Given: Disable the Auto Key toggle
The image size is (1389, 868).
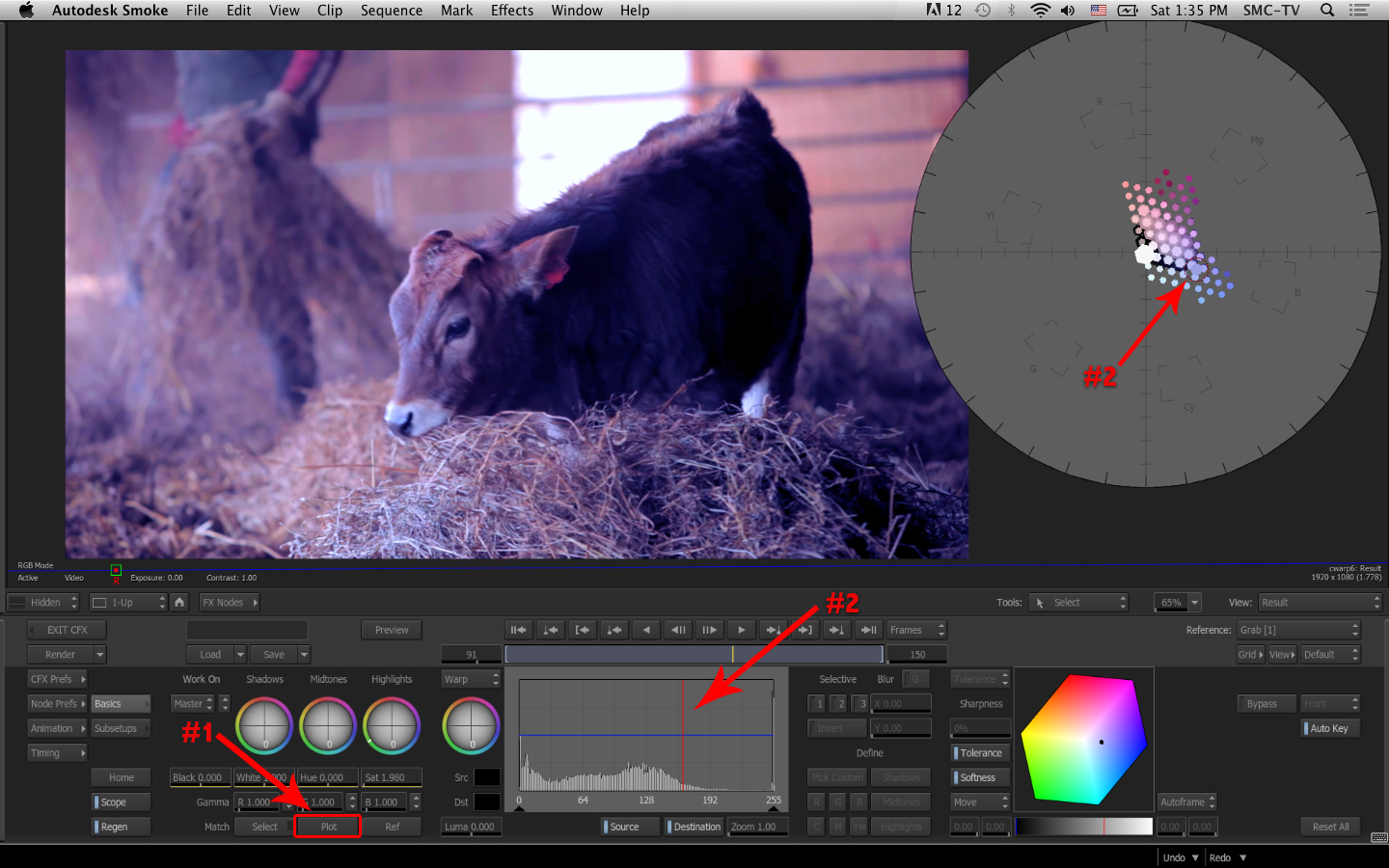Looking at the screenshot, I should 1330,728.
